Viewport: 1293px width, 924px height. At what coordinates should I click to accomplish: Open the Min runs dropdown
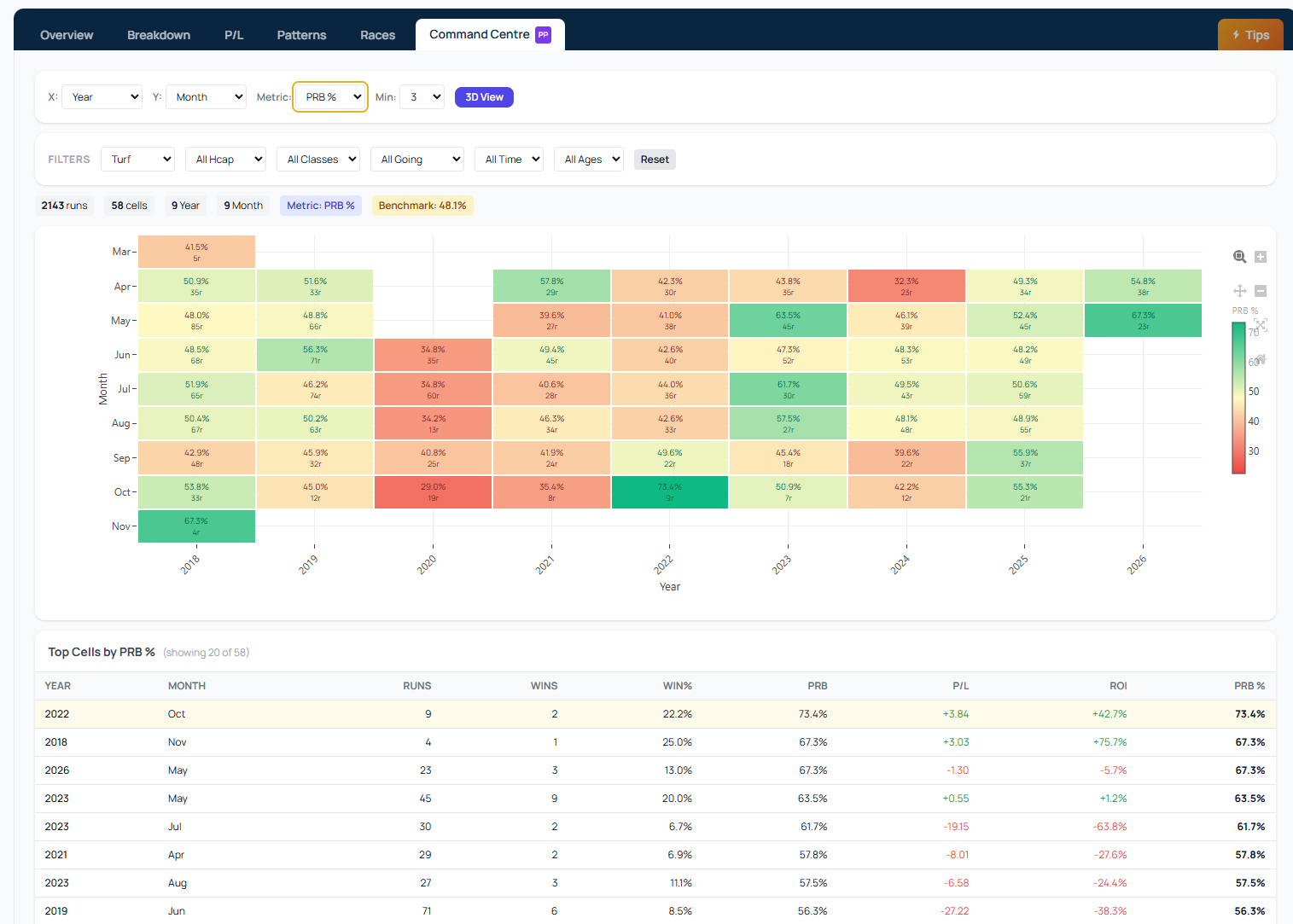[422, 97]
